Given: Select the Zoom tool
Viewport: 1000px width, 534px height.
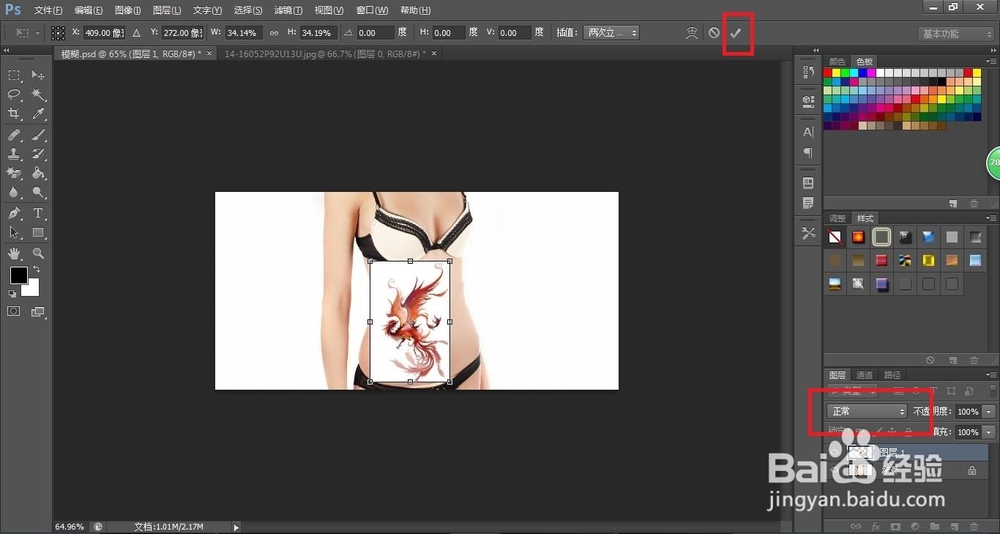Looking at the screenshot, I should coord(38,253).
